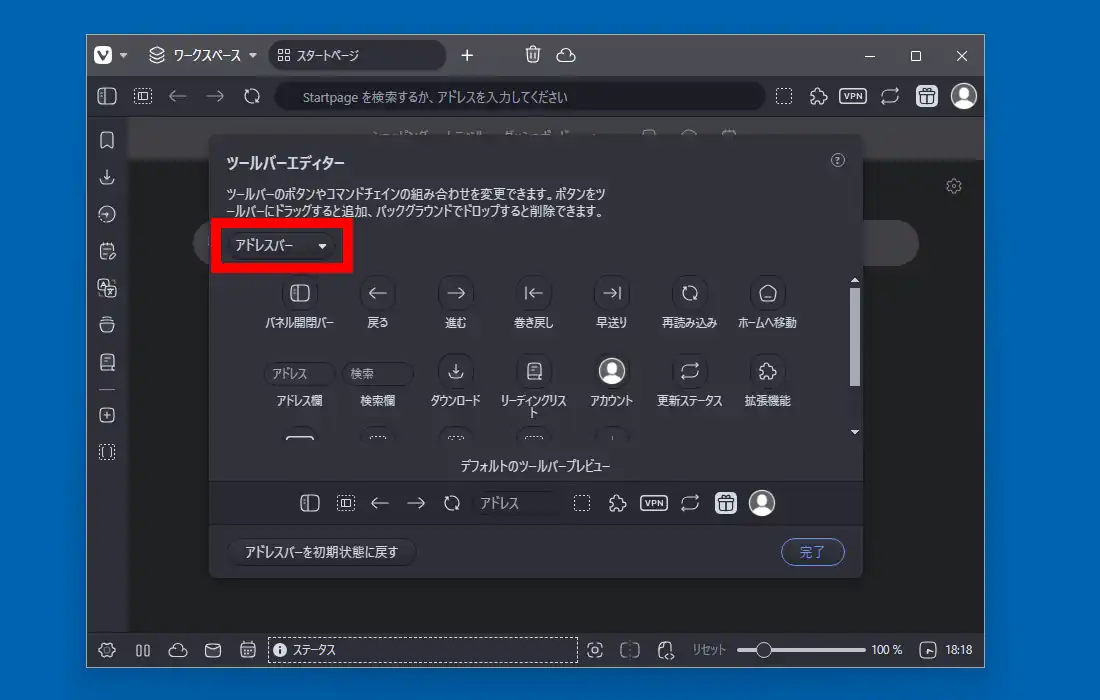Click scroll down arrow of component list
This screenshot has height=700, width=1100.
(854, 432)
